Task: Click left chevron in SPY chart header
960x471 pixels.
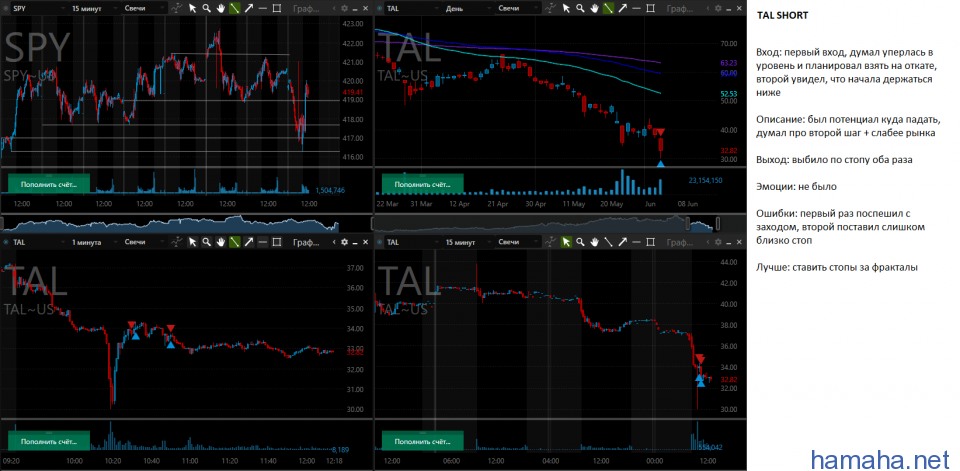Action: pyautogui.click(x=334, y=8)
